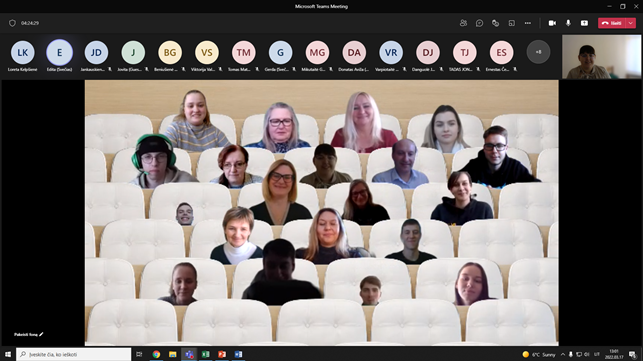The image size is (643, 361).
Task: Click the Windows search box
Action: pyautogui.click(x=74, y=354)
